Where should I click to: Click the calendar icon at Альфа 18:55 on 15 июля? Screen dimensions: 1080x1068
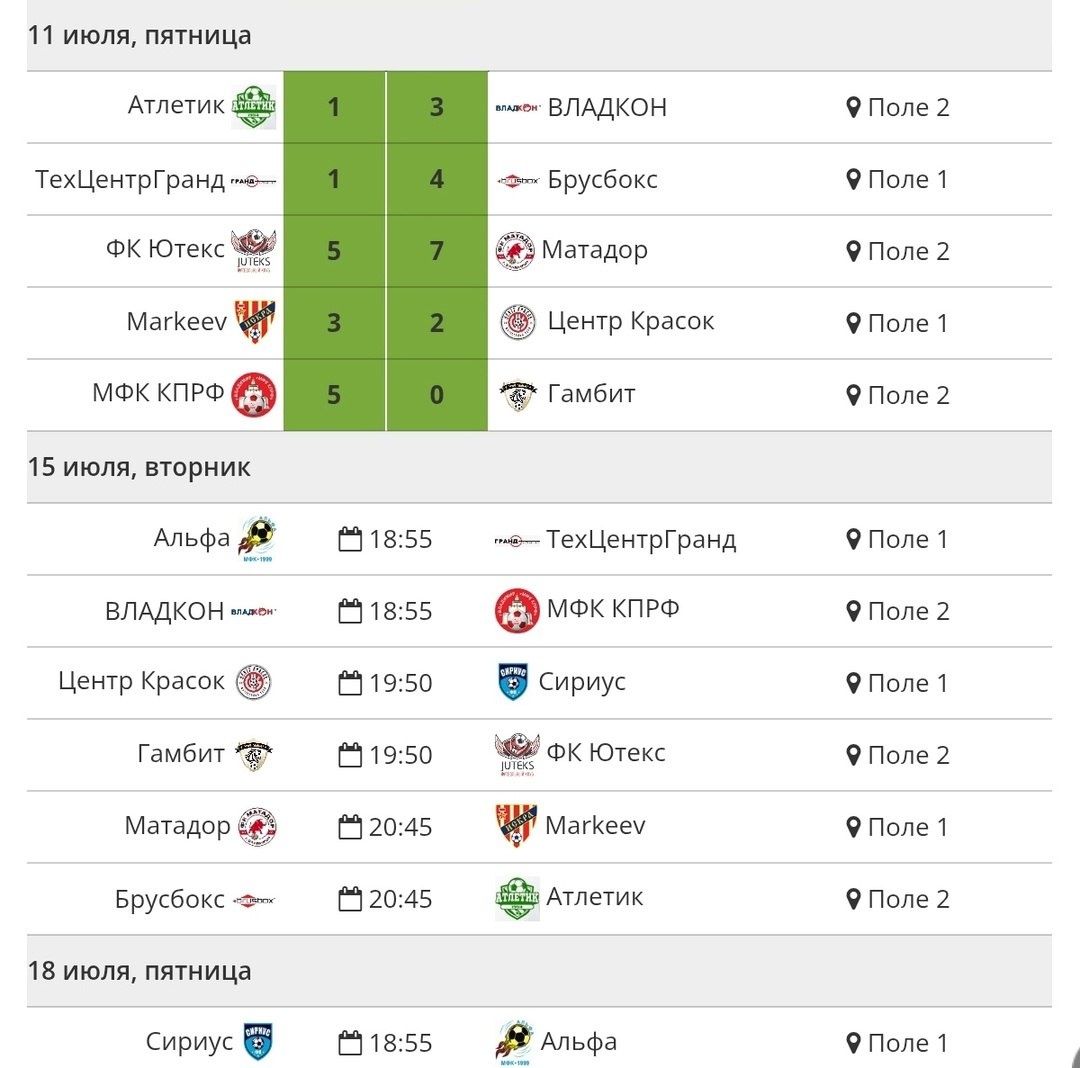350,539
